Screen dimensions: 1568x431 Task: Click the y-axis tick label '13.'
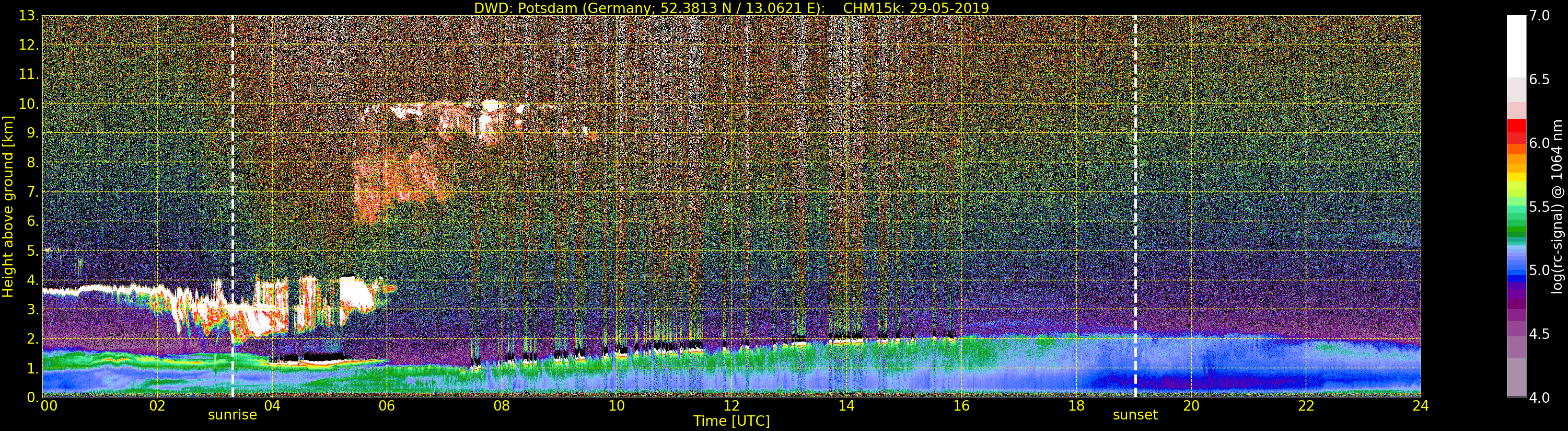29,16
